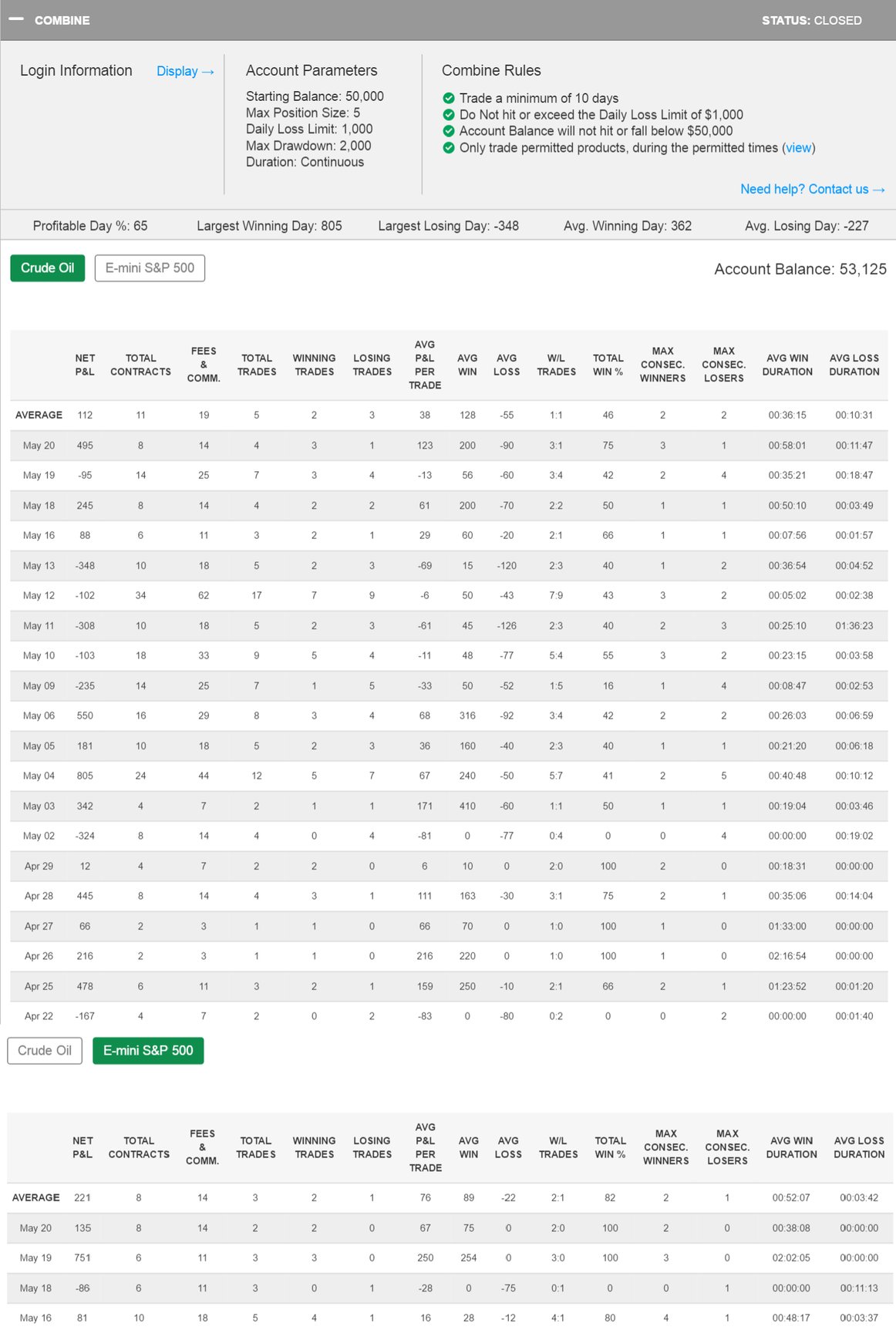Screen dimensions: 896x1330
Task: Click the STATUS: CLOSED label in header
Action: coord(811,20)
